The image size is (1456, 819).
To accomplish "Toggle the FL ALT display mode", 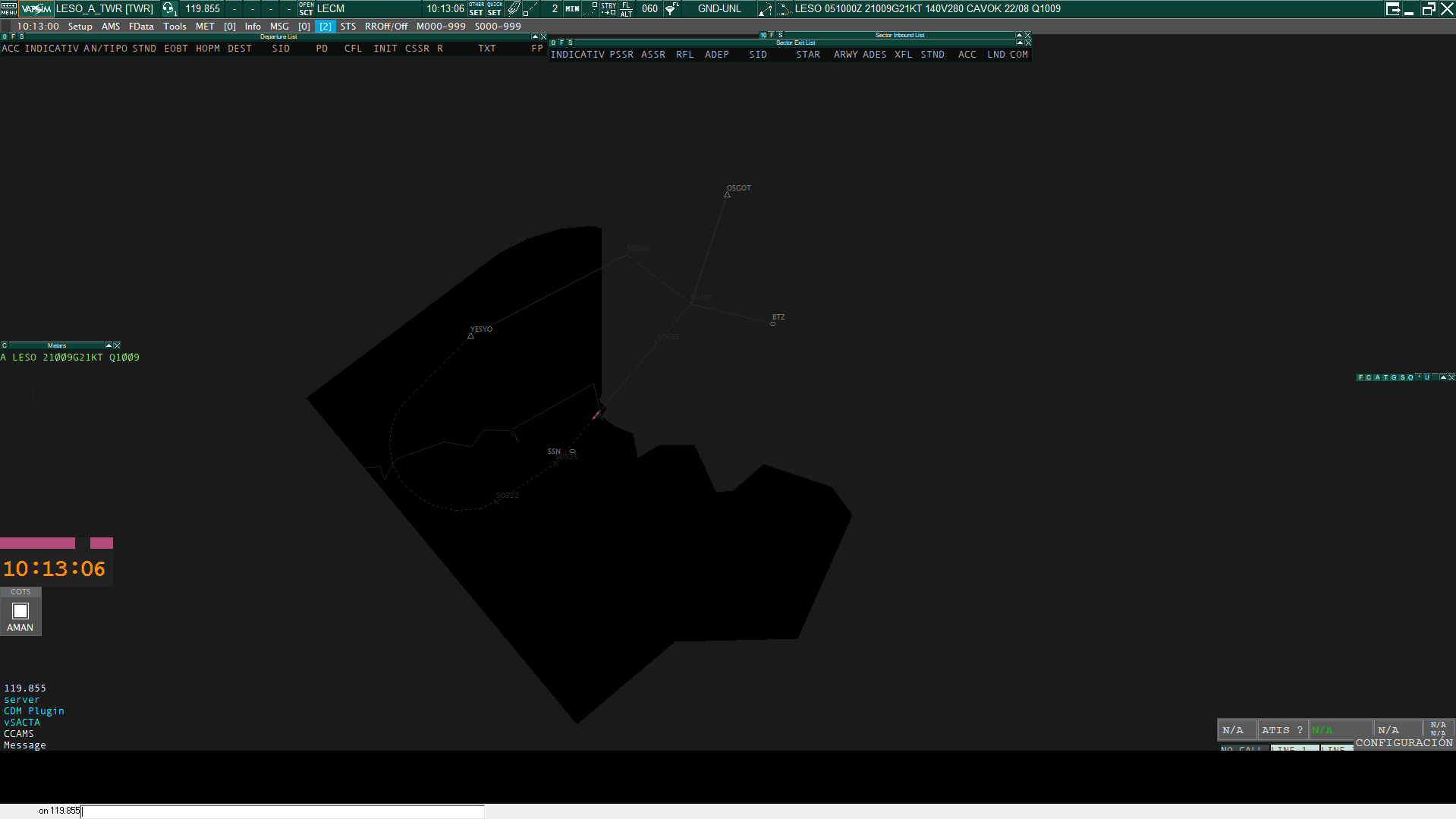I will (626, 8).
